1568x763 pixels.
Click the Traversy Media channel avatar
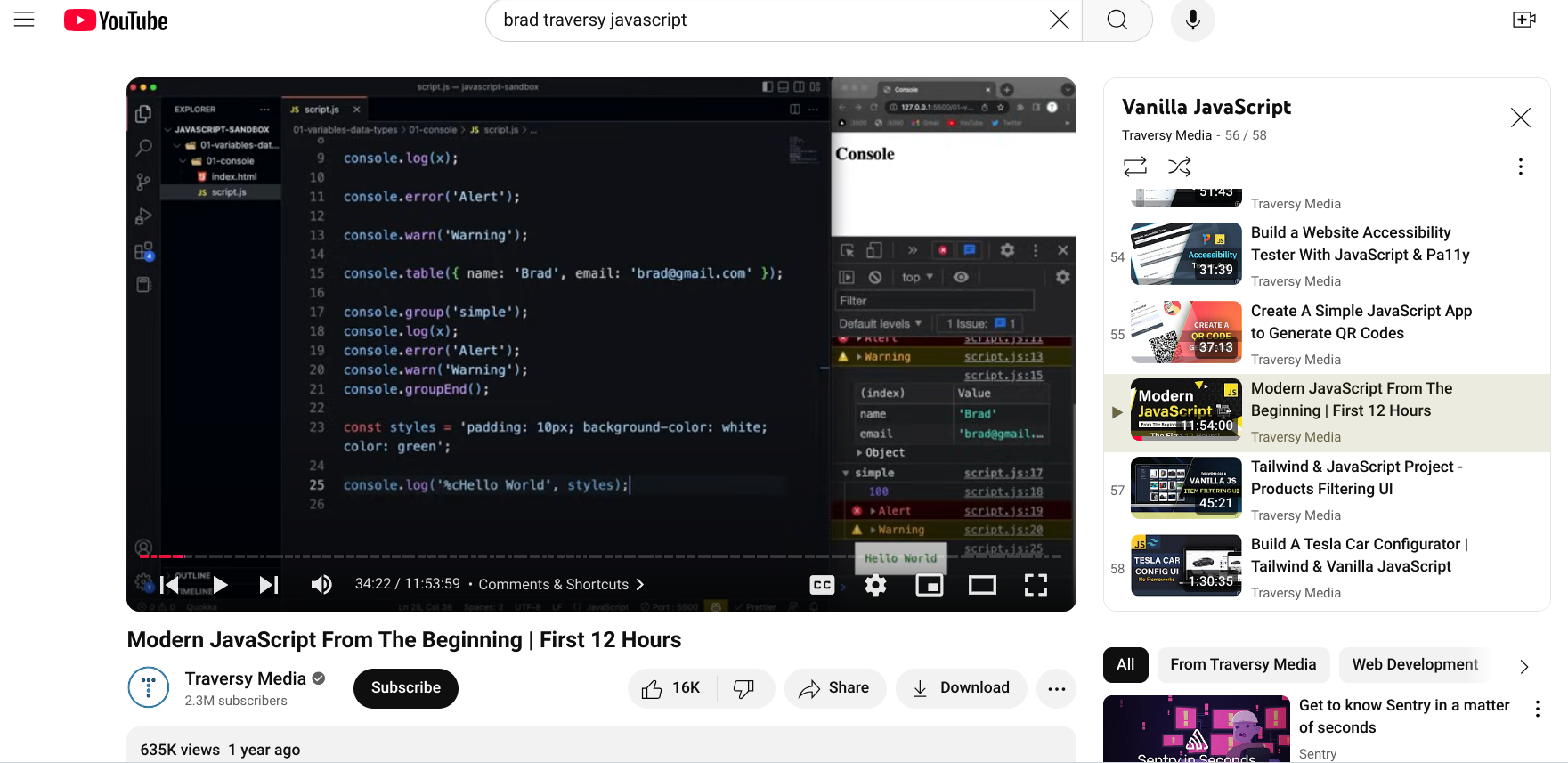tap(149, 687)
